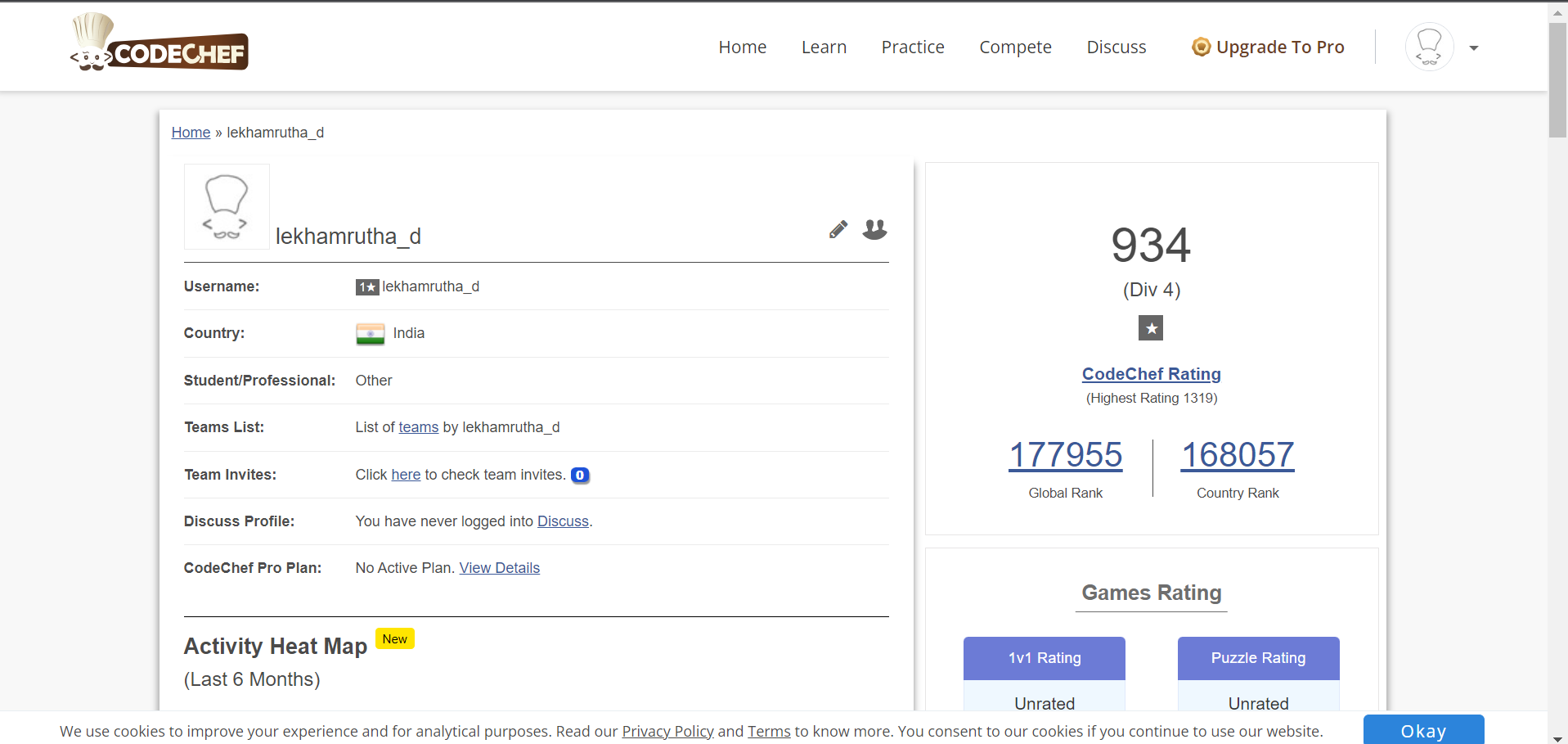The height and width of the screenshot is (744, 1568).
Task: Click the edit profile pencil icon
Action: 838,229
